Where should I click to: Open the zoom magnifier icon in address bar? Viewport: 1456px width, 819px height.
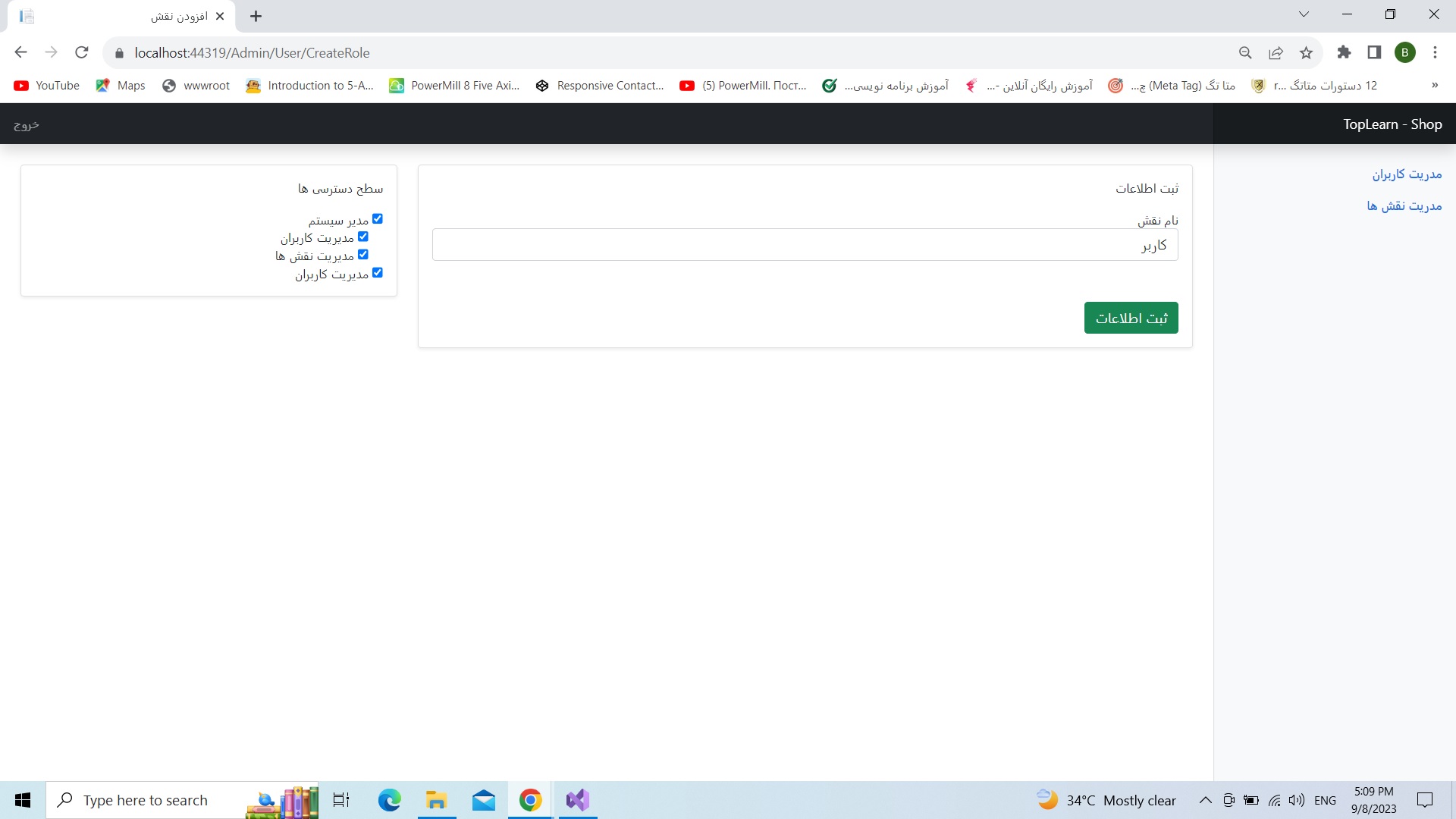click(1245, 52)
